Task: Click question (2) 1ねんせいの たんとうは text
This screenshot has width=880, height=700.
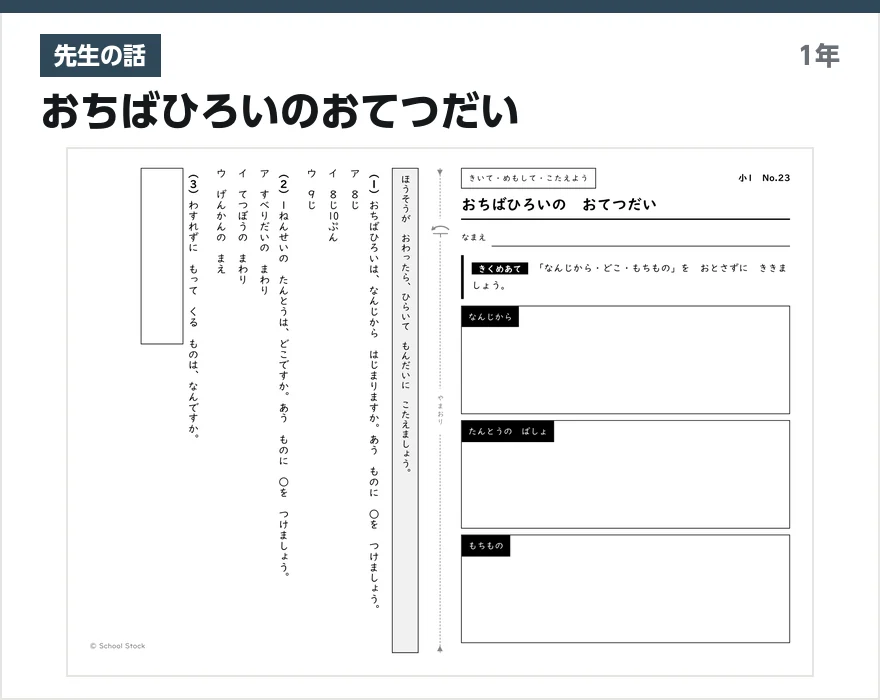Action: [284, 376]
